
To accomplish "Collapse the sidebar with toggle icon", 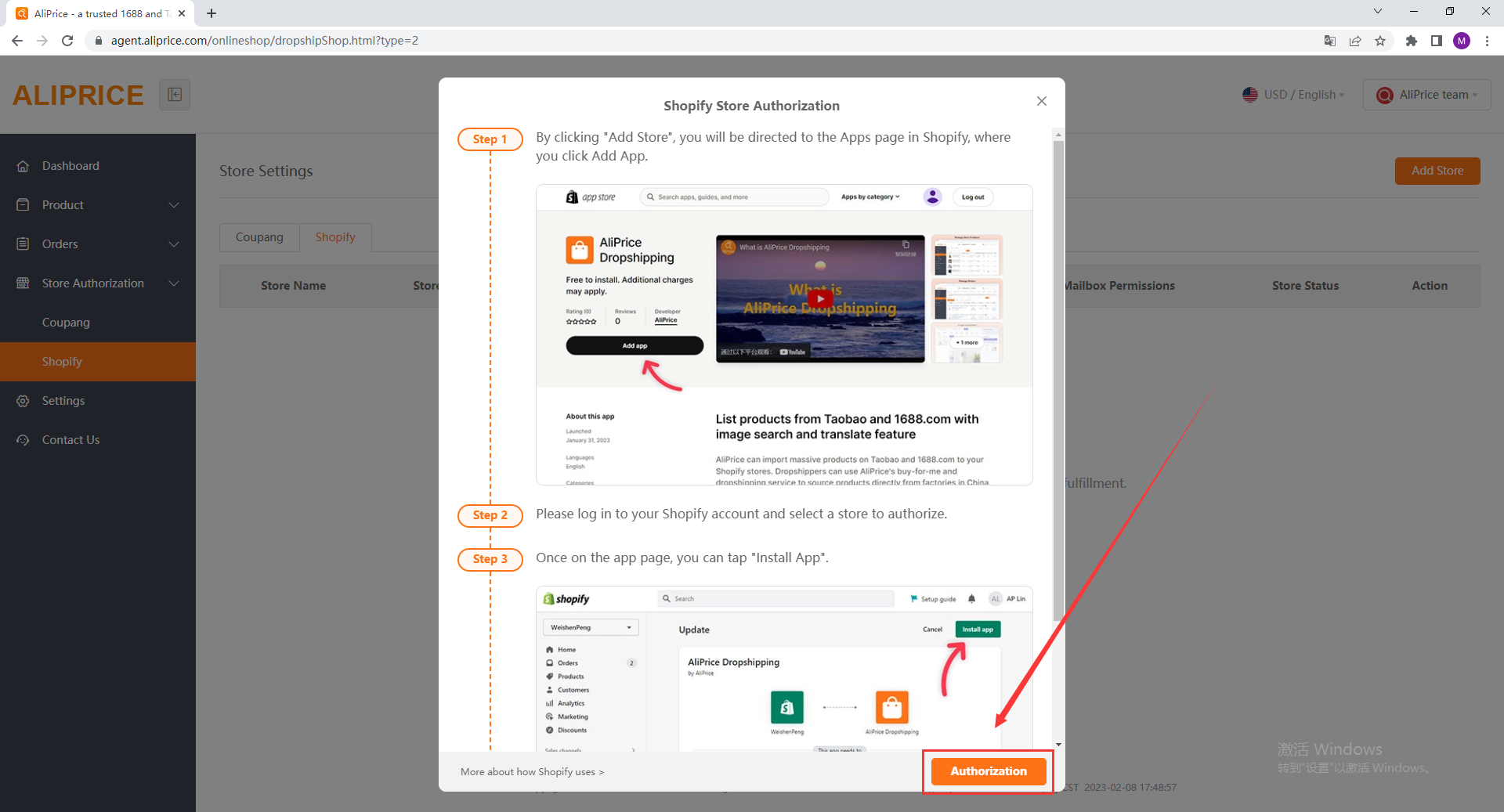I will click(x=175, y=95).
